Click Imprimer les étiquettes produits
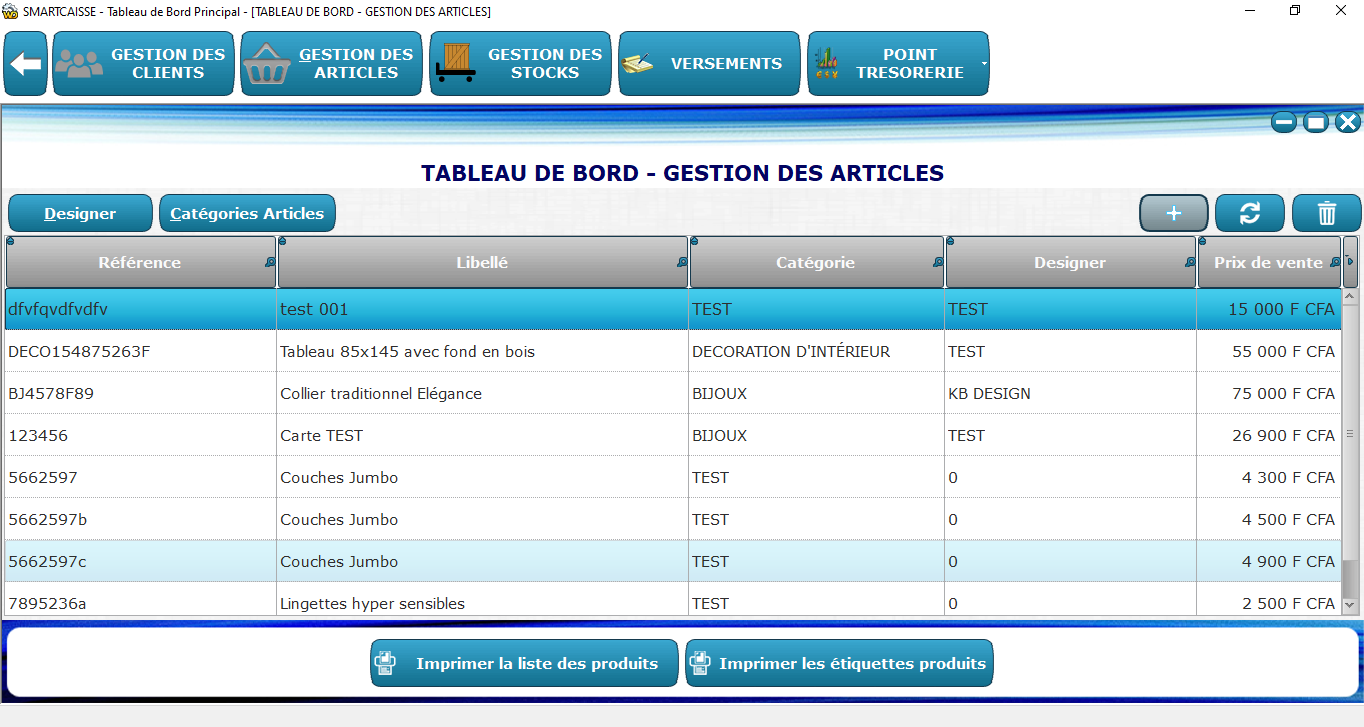The image size is (1364, 727). (x=839, y=663)
